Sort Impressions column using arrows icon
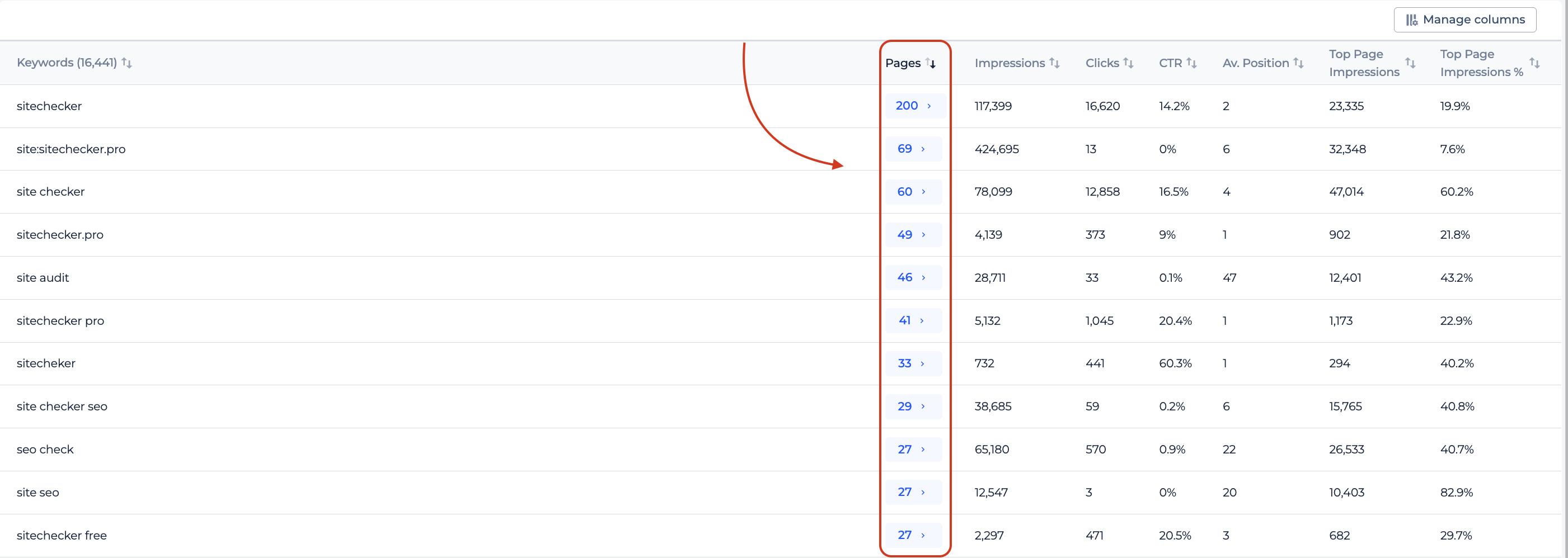The width and height of the screenshot is (1568, 558). click(1054, 63)
